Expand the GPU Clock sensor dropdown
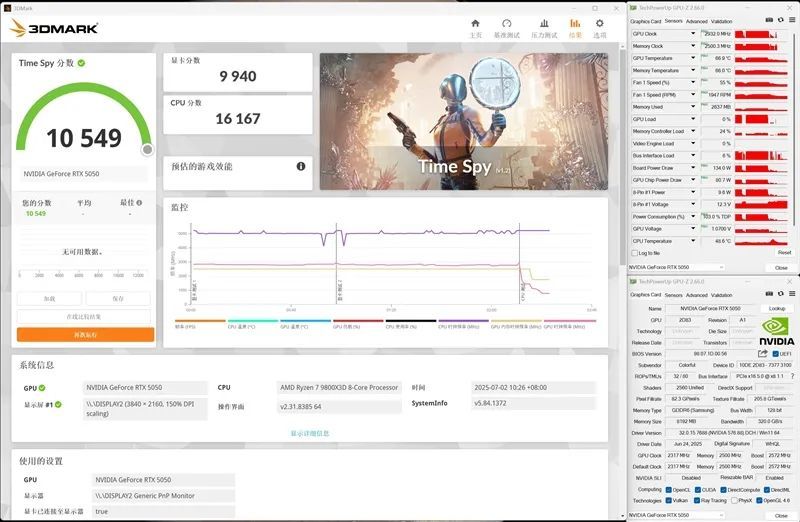 (693, 34)
